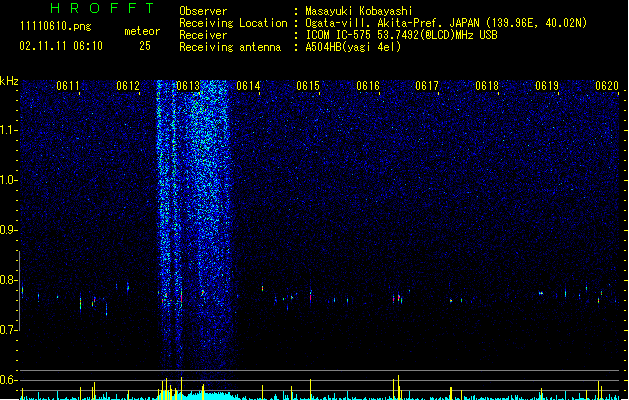This screenshot has height=400, width=629.
Task: Click the 0614 time marker
Action: [x=248, y=86]
